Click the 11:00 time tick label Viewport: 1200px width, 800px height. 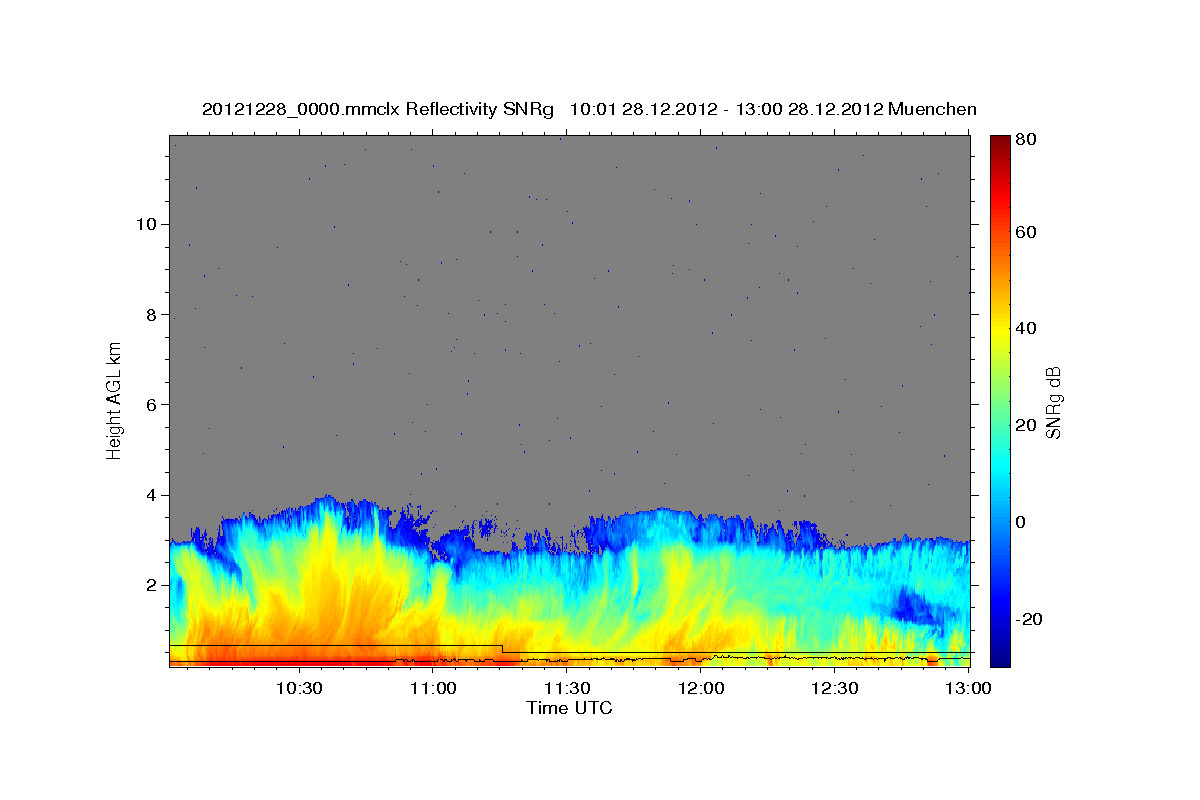432,688
